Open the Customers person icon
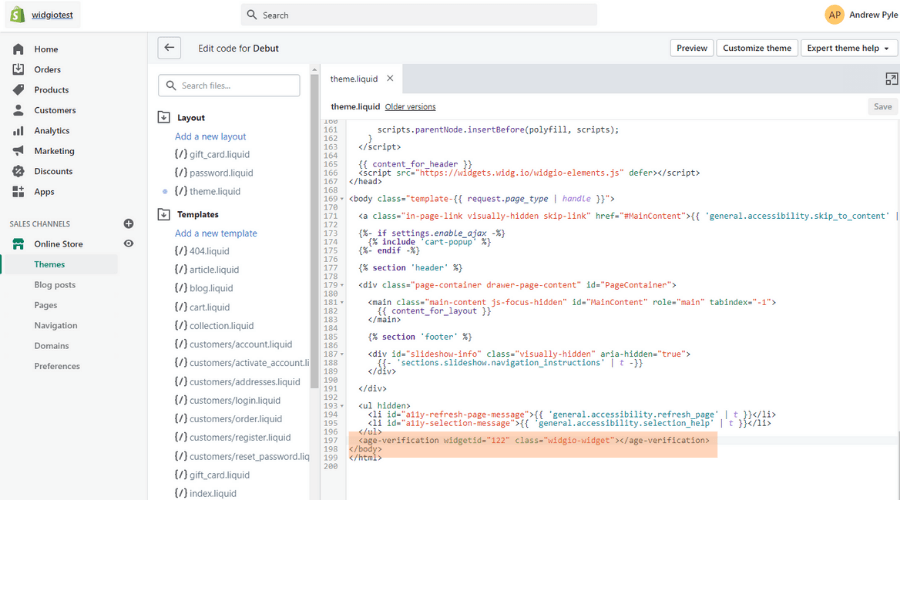Viewport: 900px width, 600px height. pyautogui.click(x=18, y=110)
